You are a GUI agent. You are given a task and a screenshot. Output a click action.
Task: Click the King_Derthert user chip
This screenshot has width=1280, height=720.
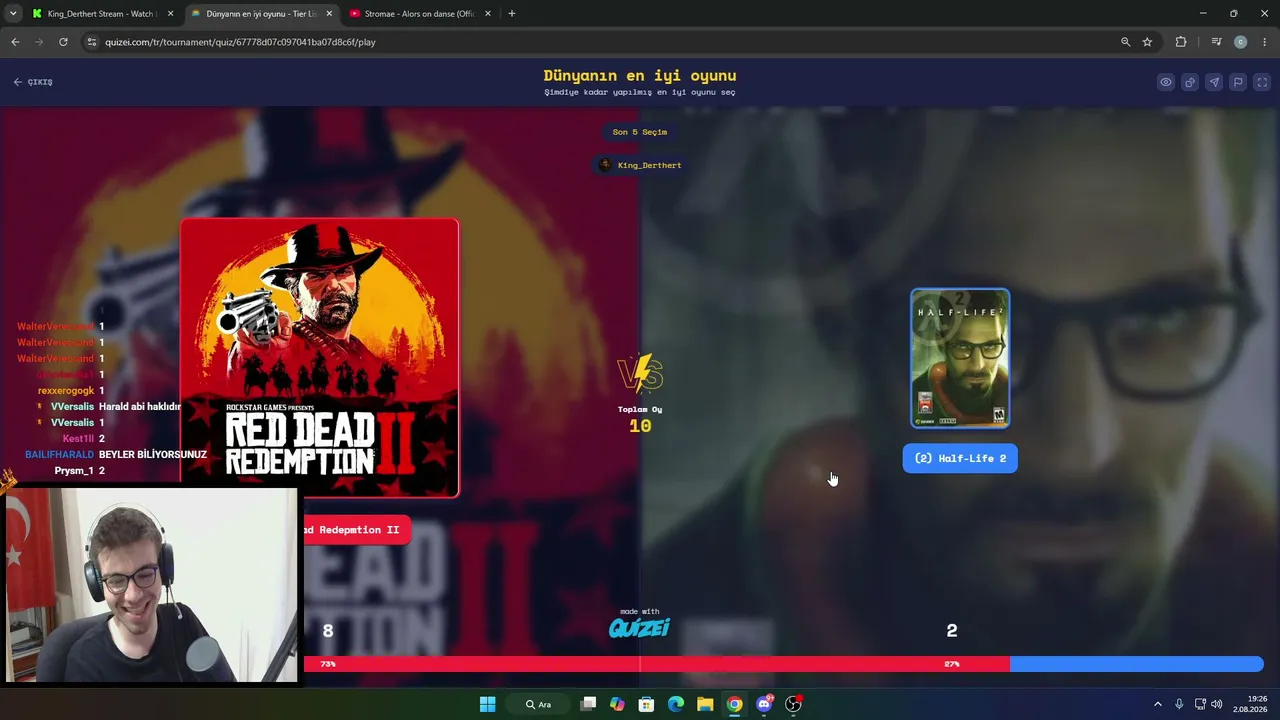tap(640, 165)
